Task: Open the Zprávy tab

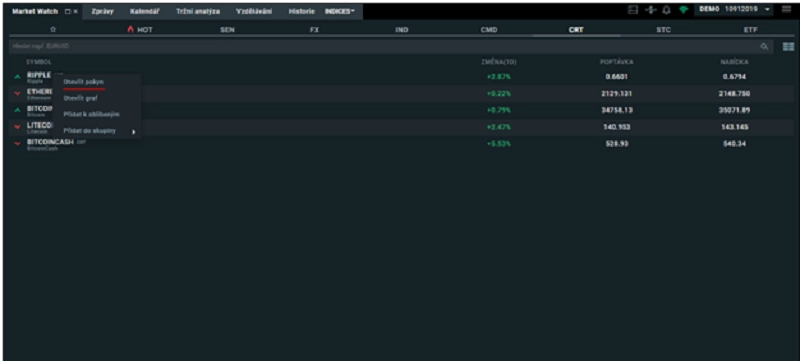Action: [x=102, y=11]
